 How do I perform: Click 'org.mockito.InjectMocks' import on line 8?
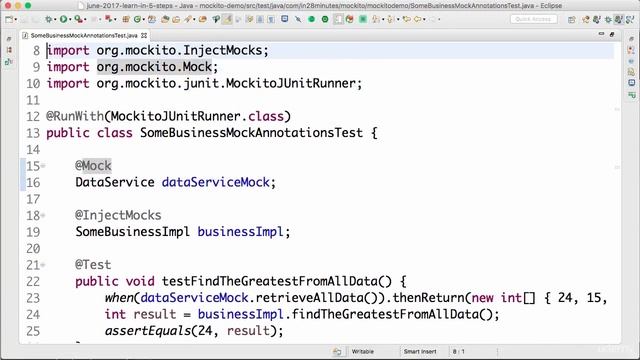(x=179, y=50)
